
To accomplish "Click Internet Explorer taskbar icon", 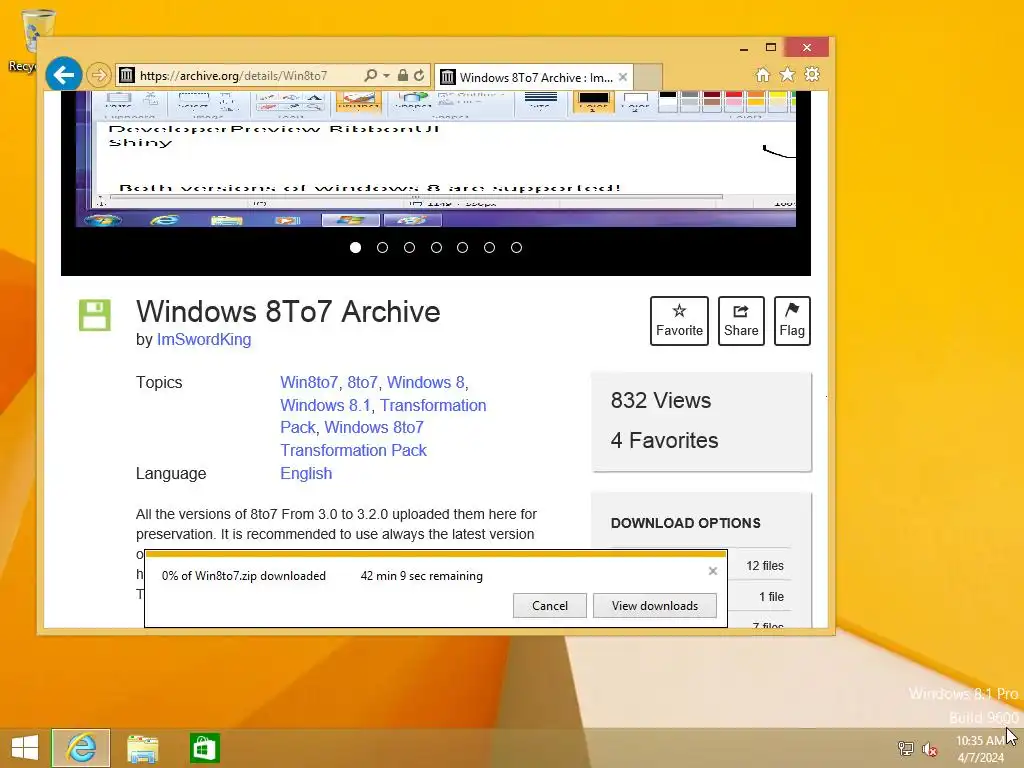I will (x=81, y=748).
